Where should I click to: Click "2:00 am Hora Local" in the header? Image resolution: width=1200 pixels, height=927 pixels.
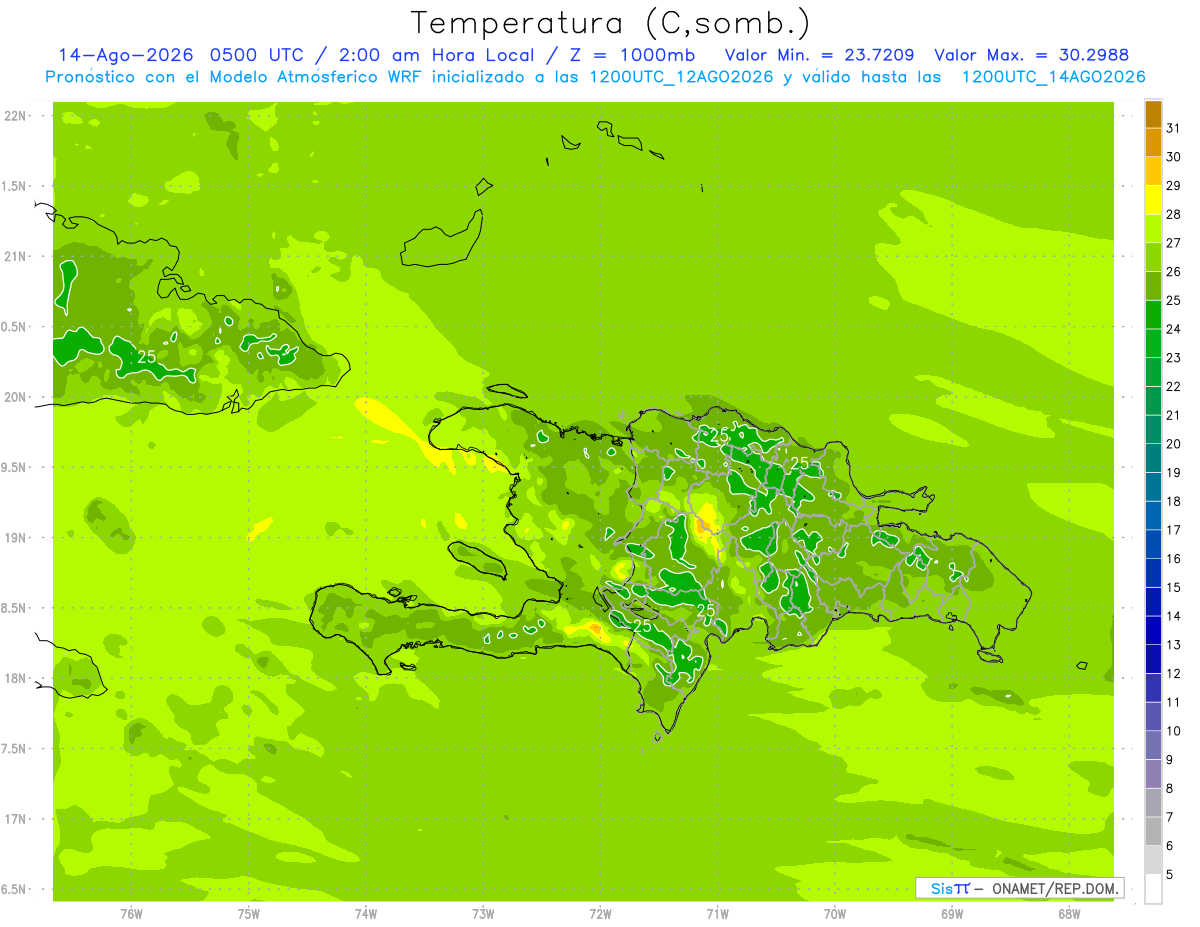click(432, 55)
